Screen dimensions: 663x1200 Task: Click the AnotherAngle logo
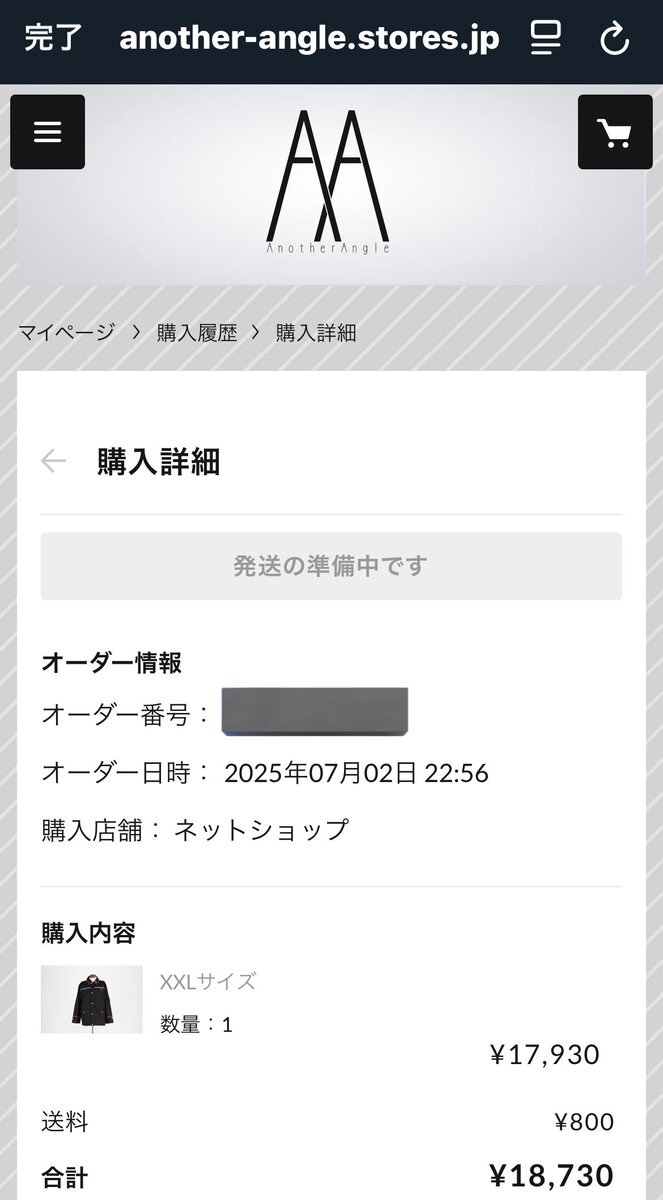click(x=328, y=181)
